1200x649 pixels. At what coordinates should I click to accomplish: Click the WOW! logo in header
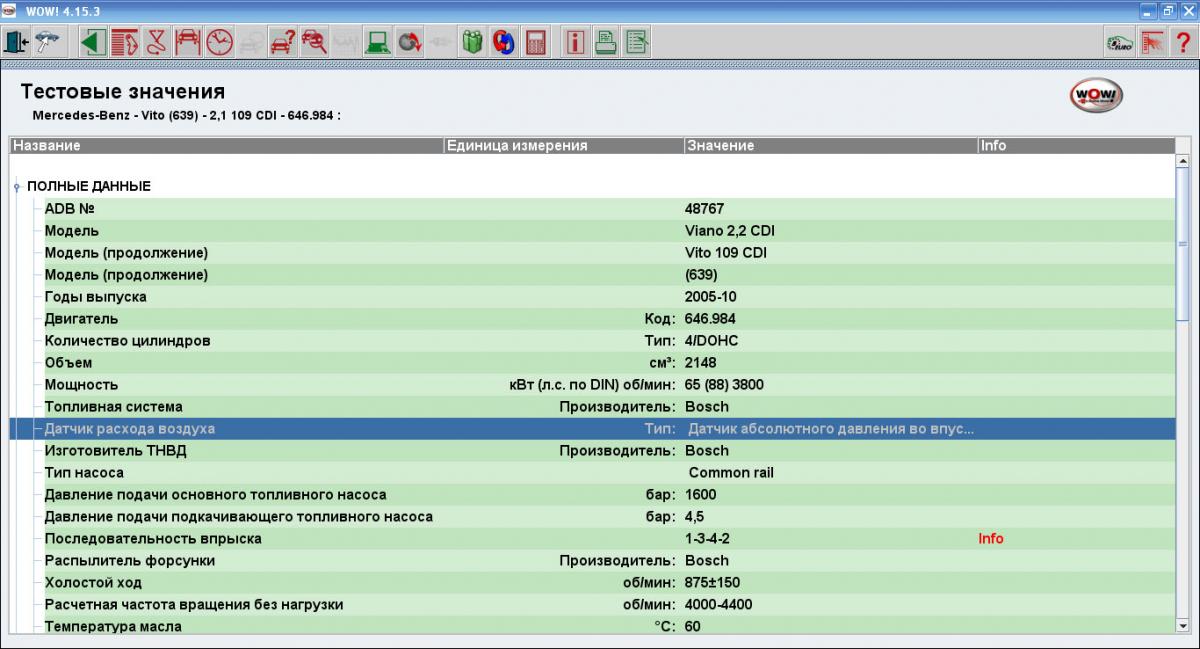pos(1097,96)
